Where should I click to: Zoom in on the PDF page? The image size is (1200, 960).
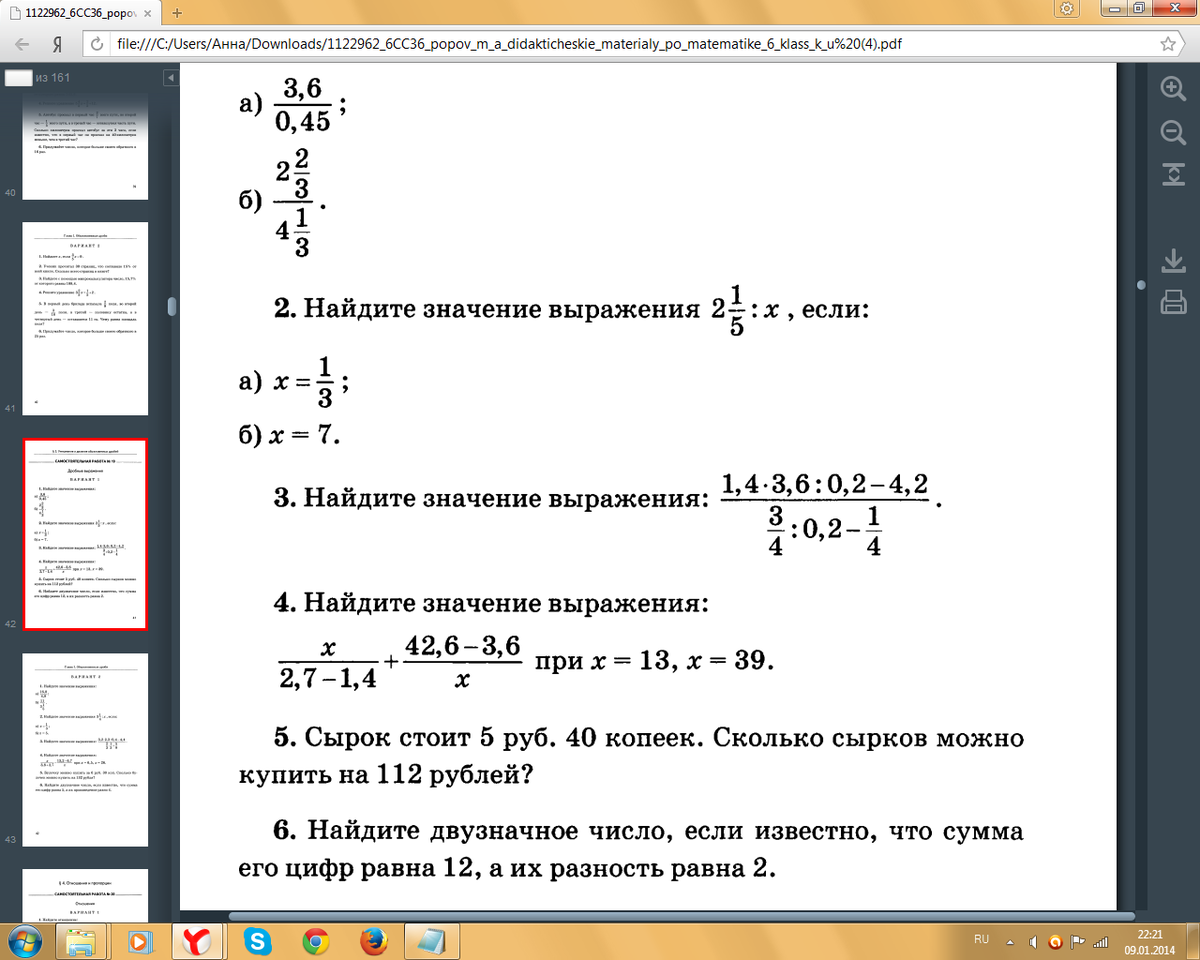point(1172,87)
